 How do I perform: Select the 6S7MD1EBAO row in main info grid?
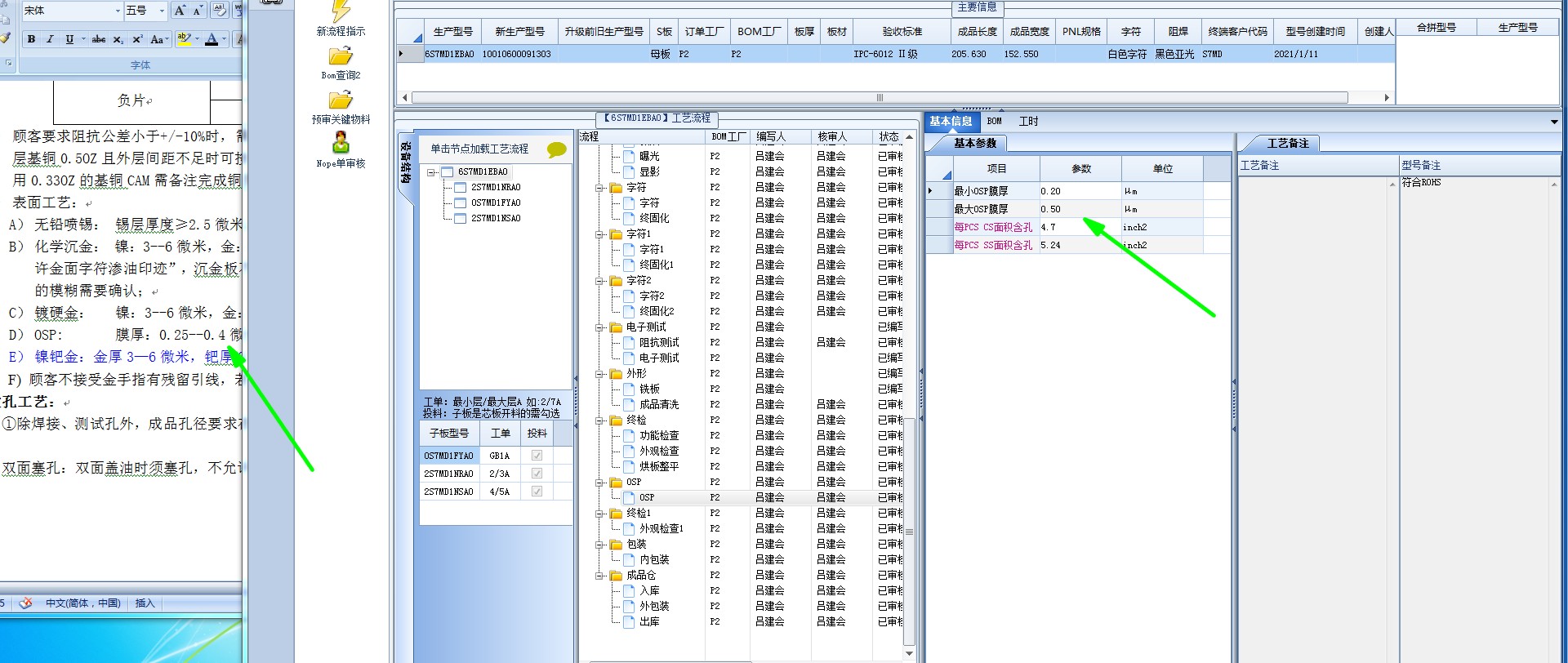[895, 54]
